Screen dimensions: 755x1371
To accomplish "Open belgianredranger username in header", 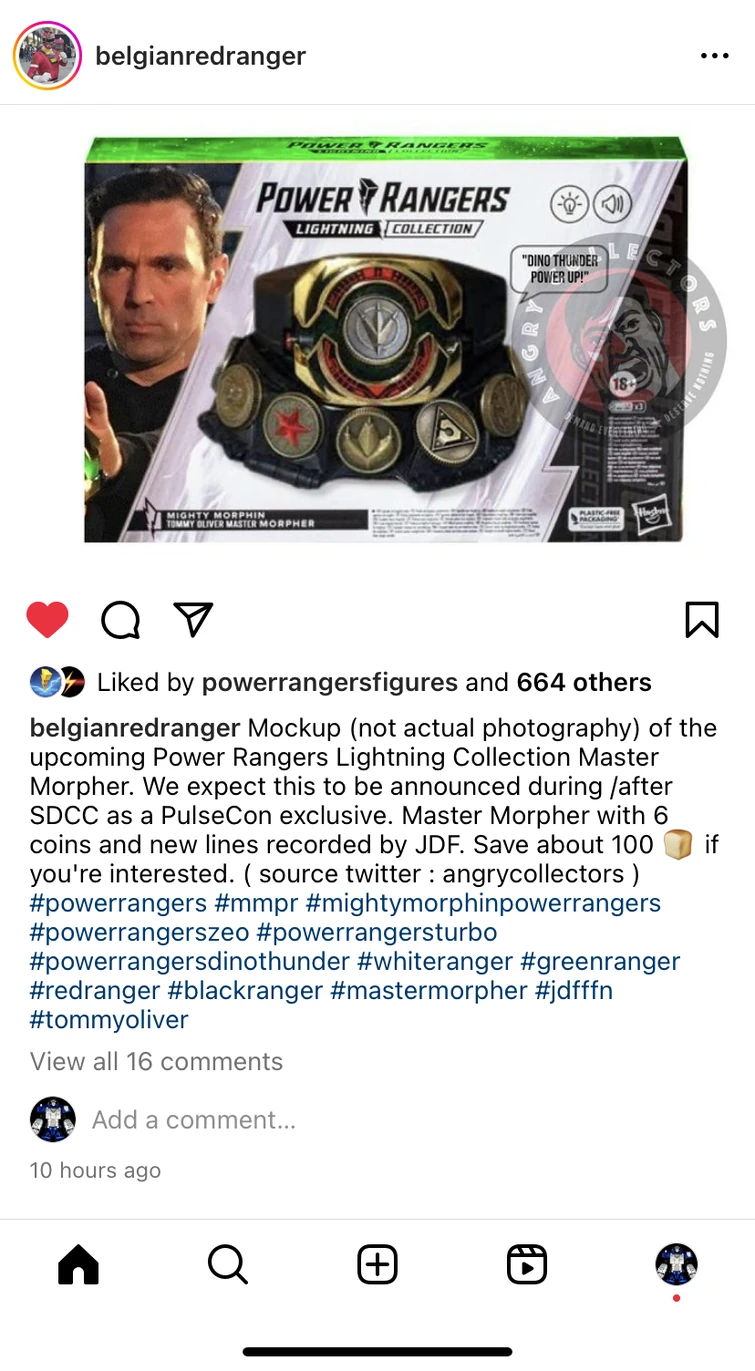I will [200, 56].
